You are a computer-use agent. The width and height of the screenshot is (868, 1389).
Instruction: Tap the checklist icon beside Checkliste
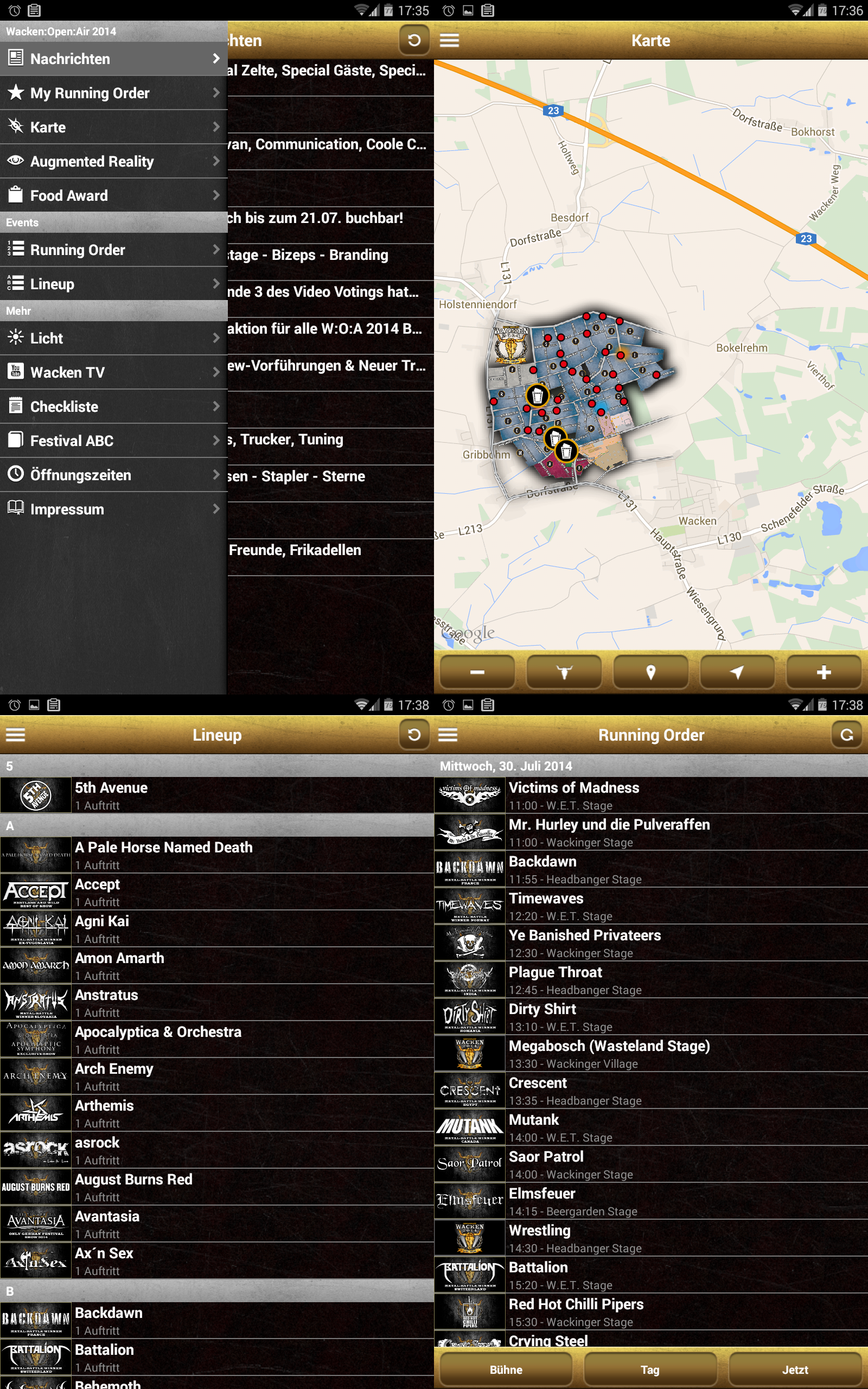coord(16,405)
